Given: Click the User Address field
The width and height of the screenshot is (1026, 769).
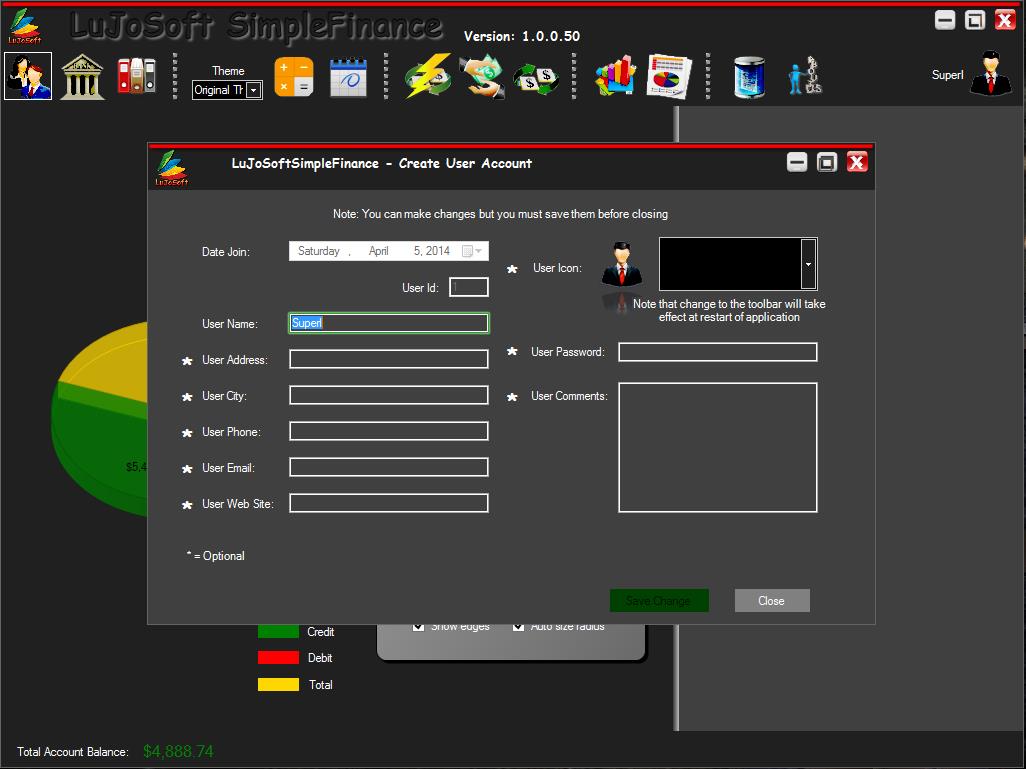Looking at the screenshot, I should (389, 359).
